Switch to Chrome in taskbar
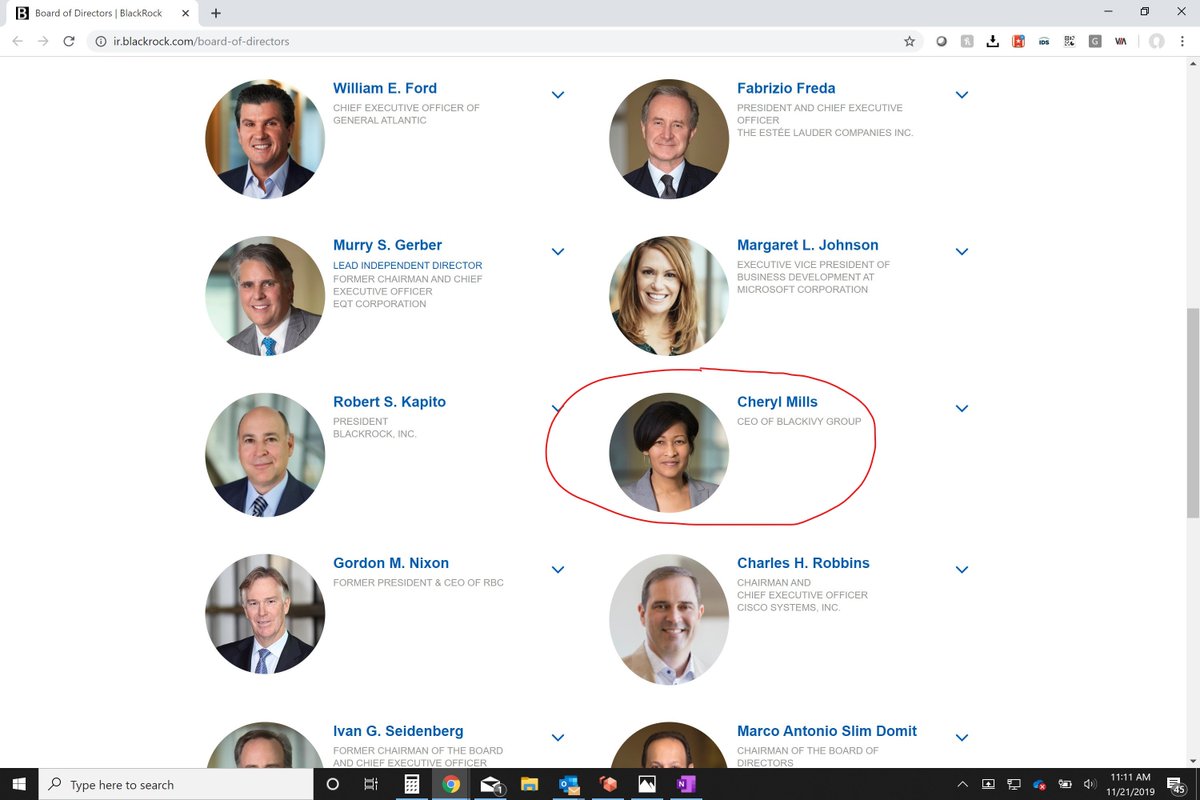 point(451,784)
